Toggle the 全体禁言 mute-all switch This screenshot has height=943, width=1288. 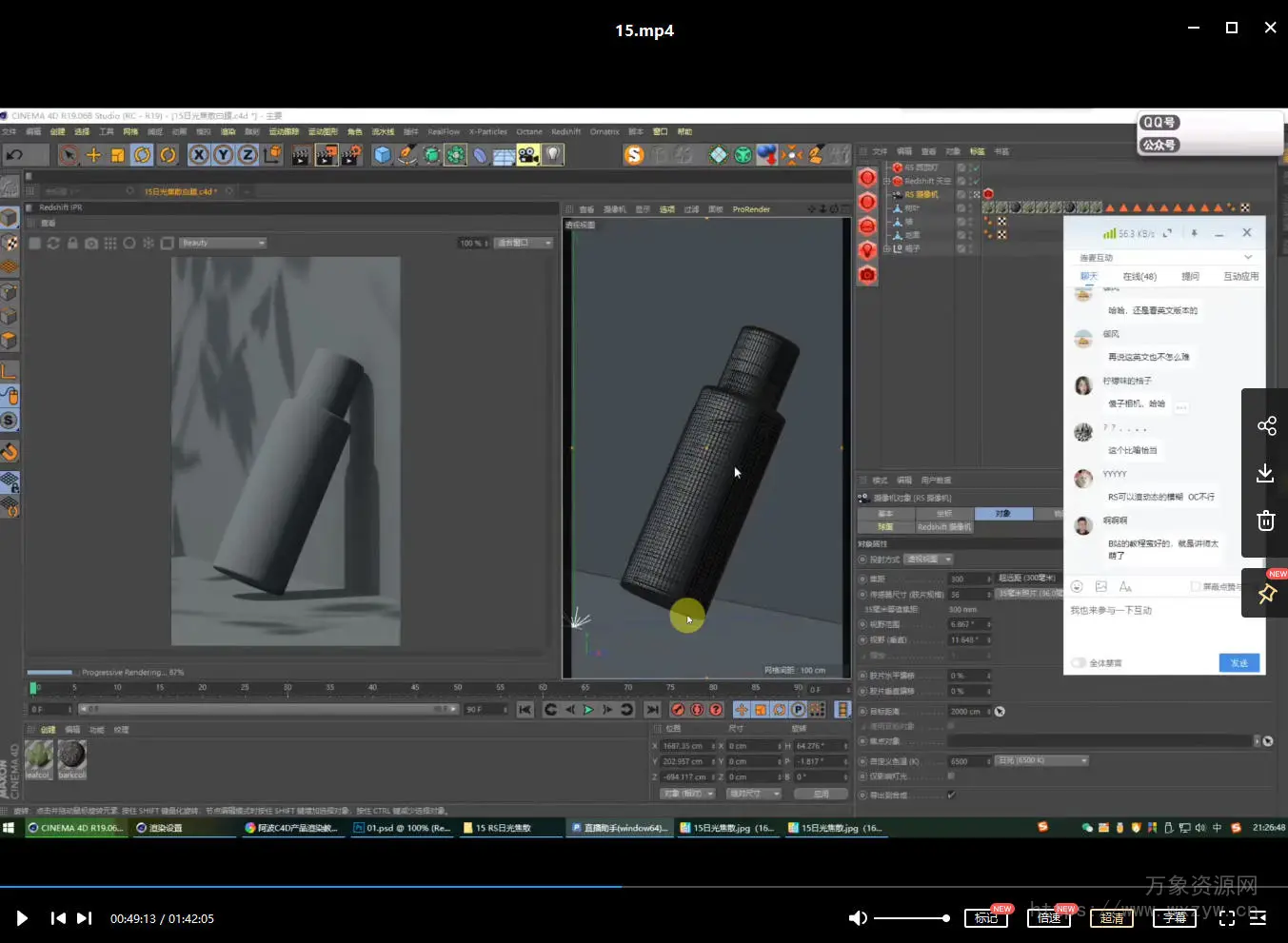pos(1079,663)
